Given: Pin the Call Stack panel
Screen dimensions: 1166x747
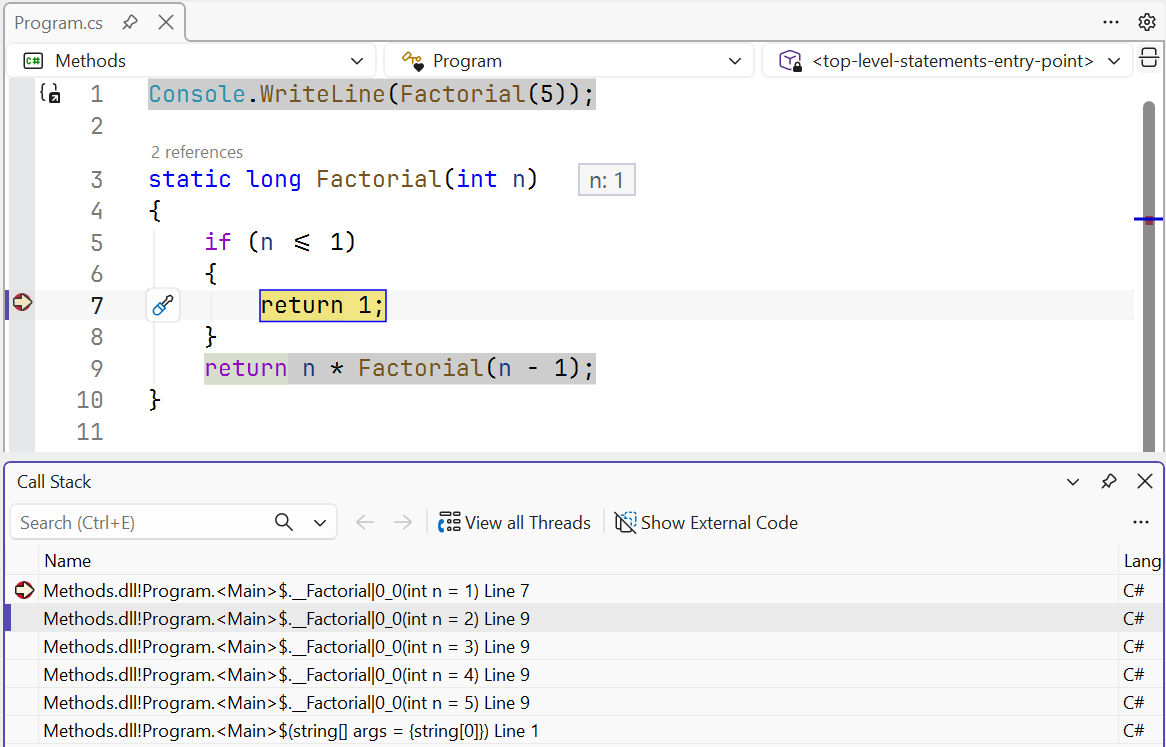Looking at the screenshot, I should click(x=1109, y=482).
